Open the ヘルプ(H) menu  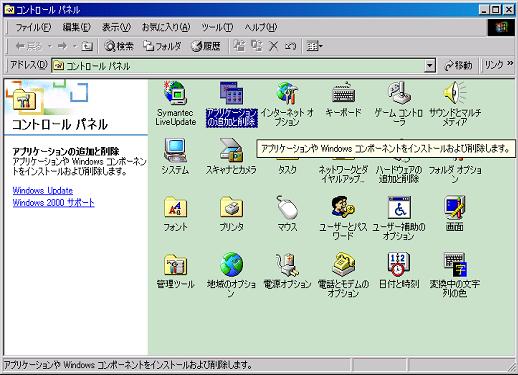tap(261, 27)
